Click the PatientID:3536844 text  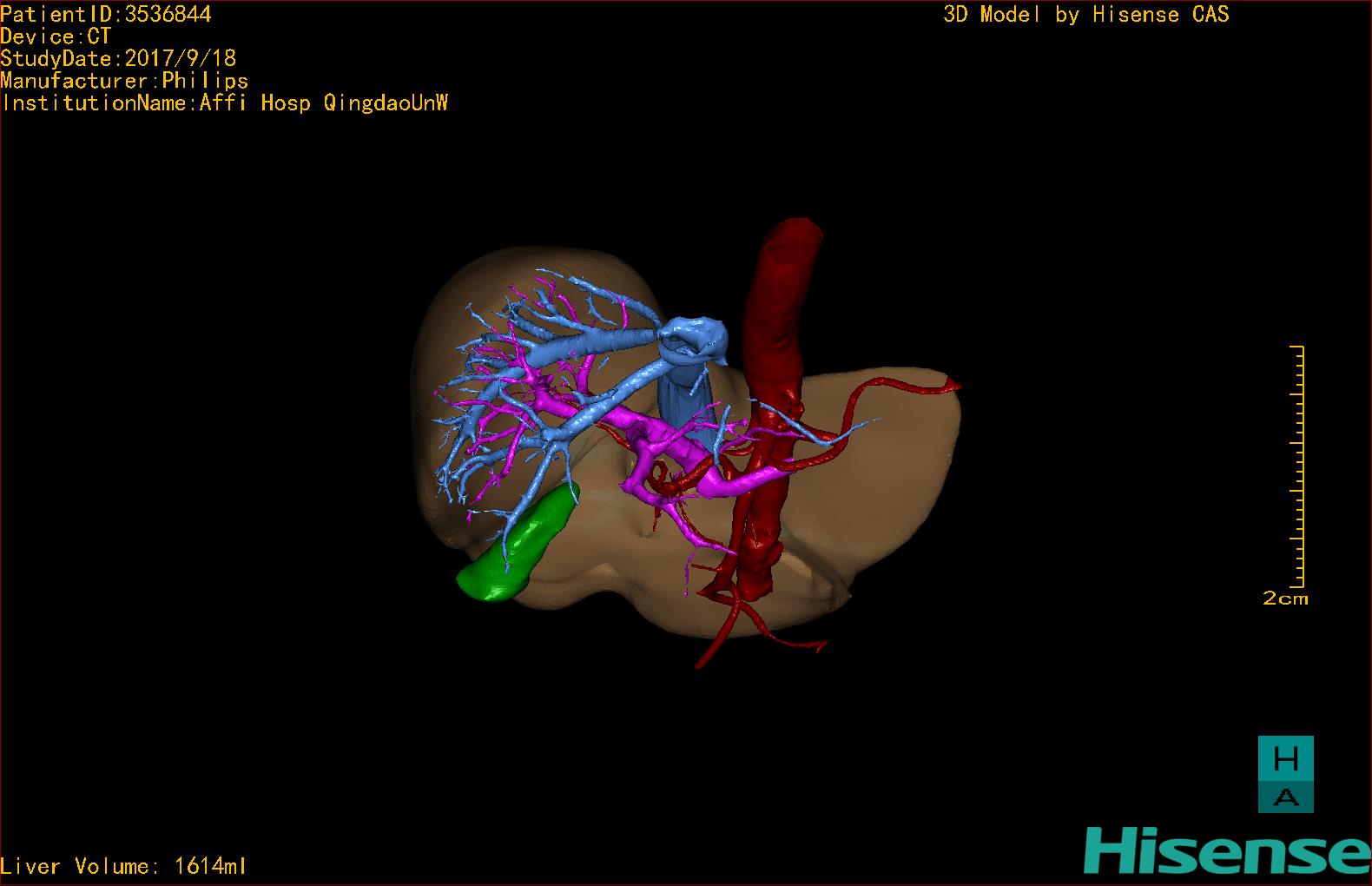tap(106, 15)
